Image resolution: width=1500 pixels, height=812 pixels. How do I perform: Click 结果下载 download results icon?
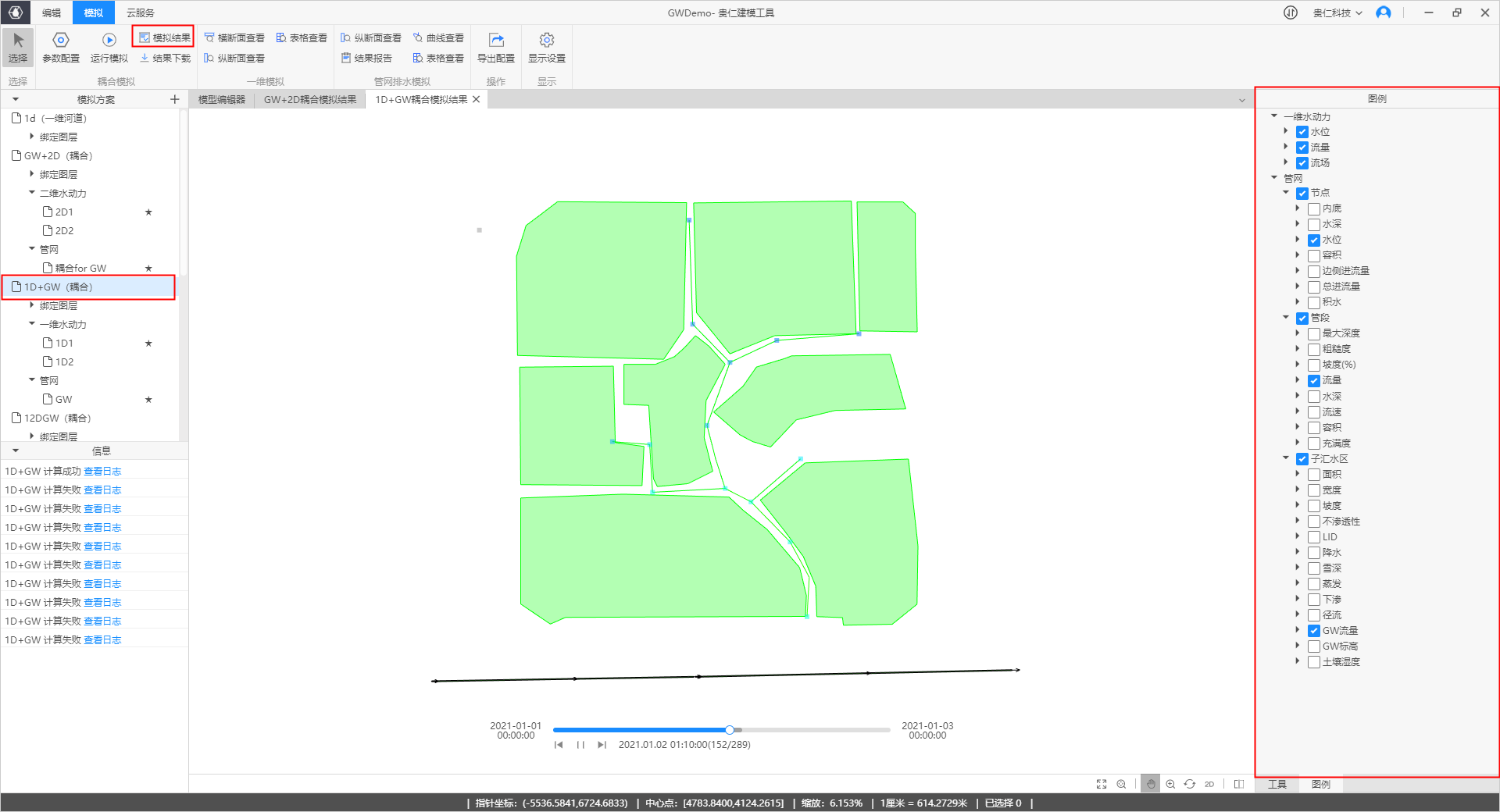point(165,59)
